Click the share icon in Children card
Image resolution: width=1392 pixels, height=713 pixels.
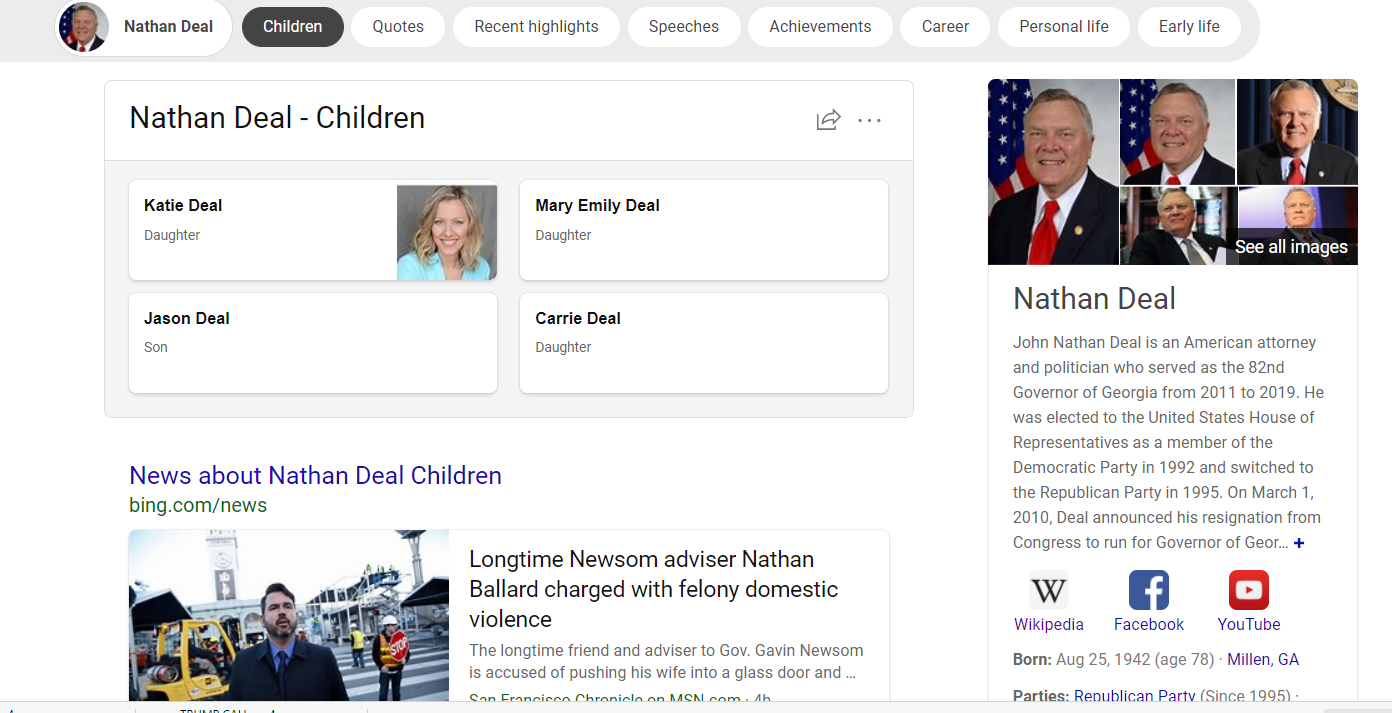(x=828, y=120)
